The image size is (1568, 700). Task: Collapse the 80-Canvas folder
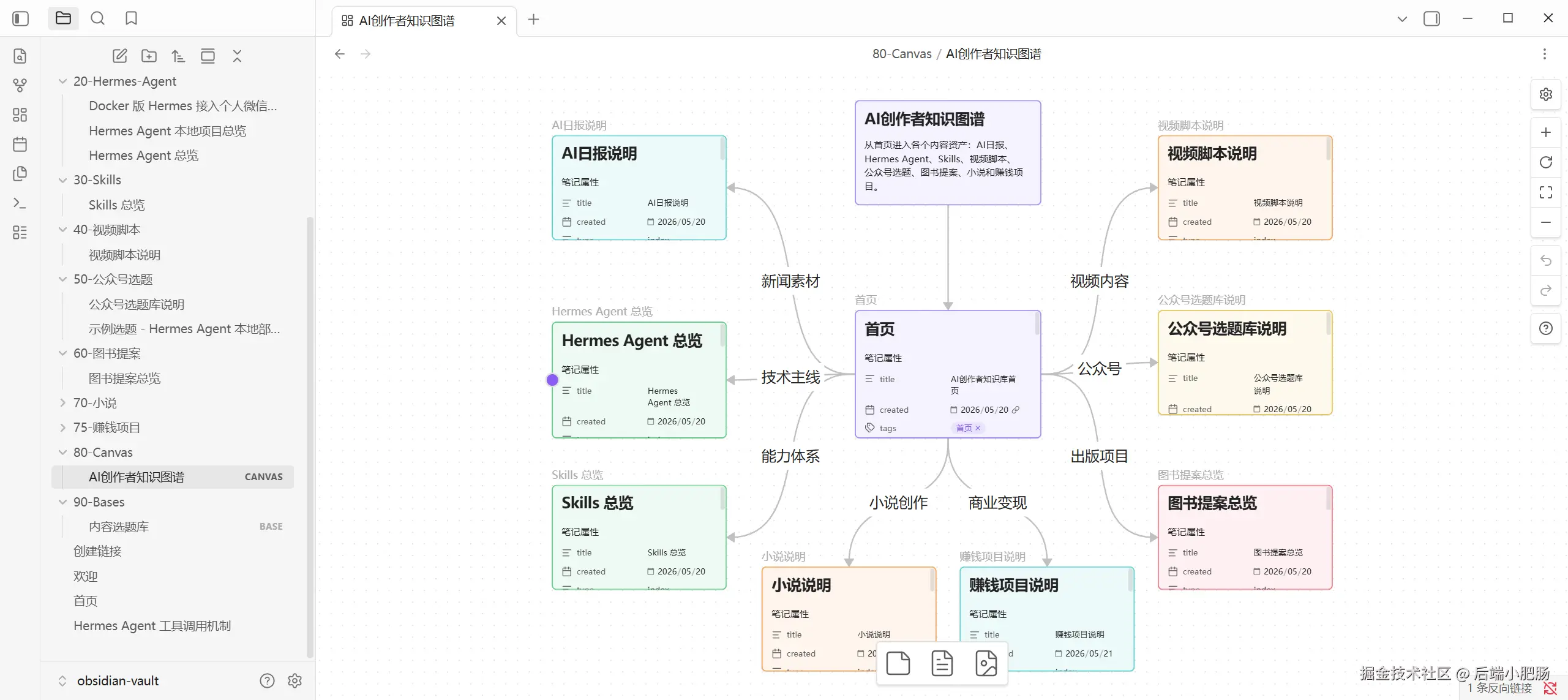click(x=62, y=453)
